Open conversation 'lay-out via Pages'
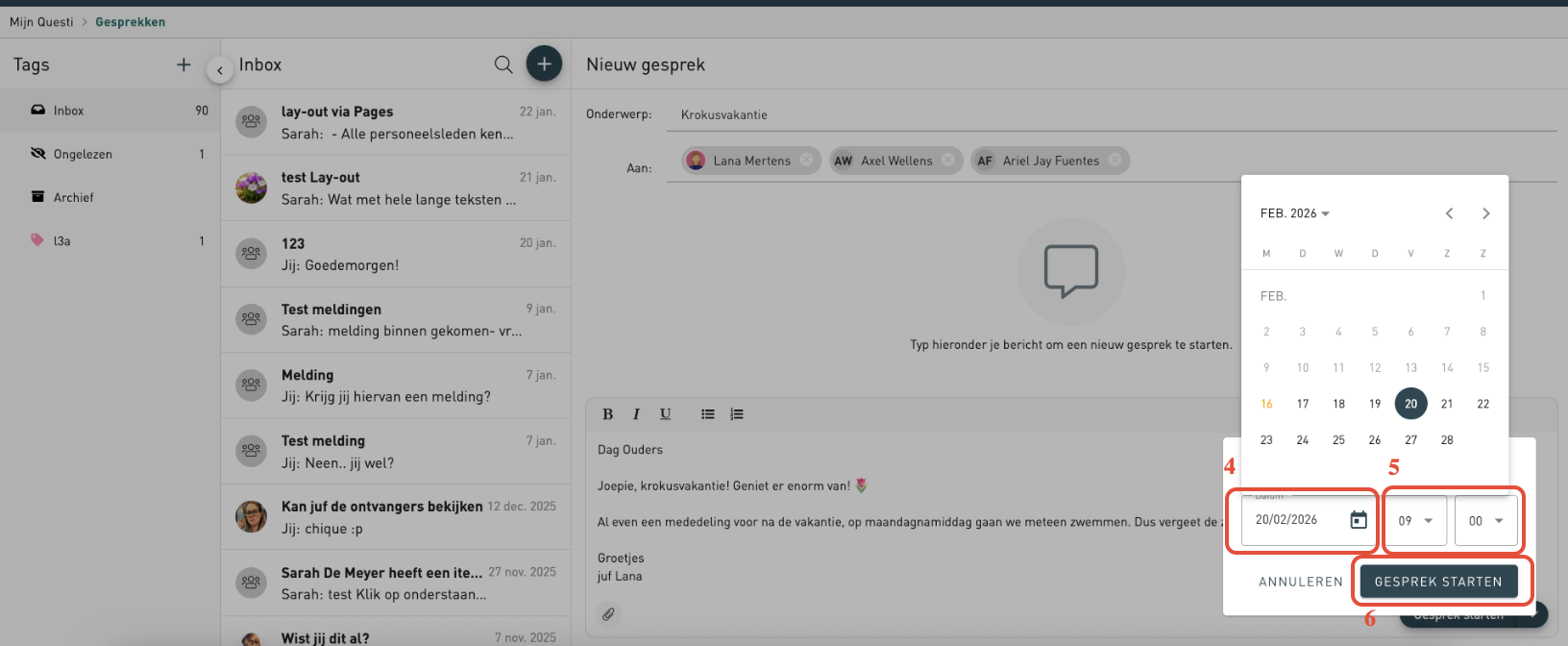Screen dimensions: 1568x646 396,122
